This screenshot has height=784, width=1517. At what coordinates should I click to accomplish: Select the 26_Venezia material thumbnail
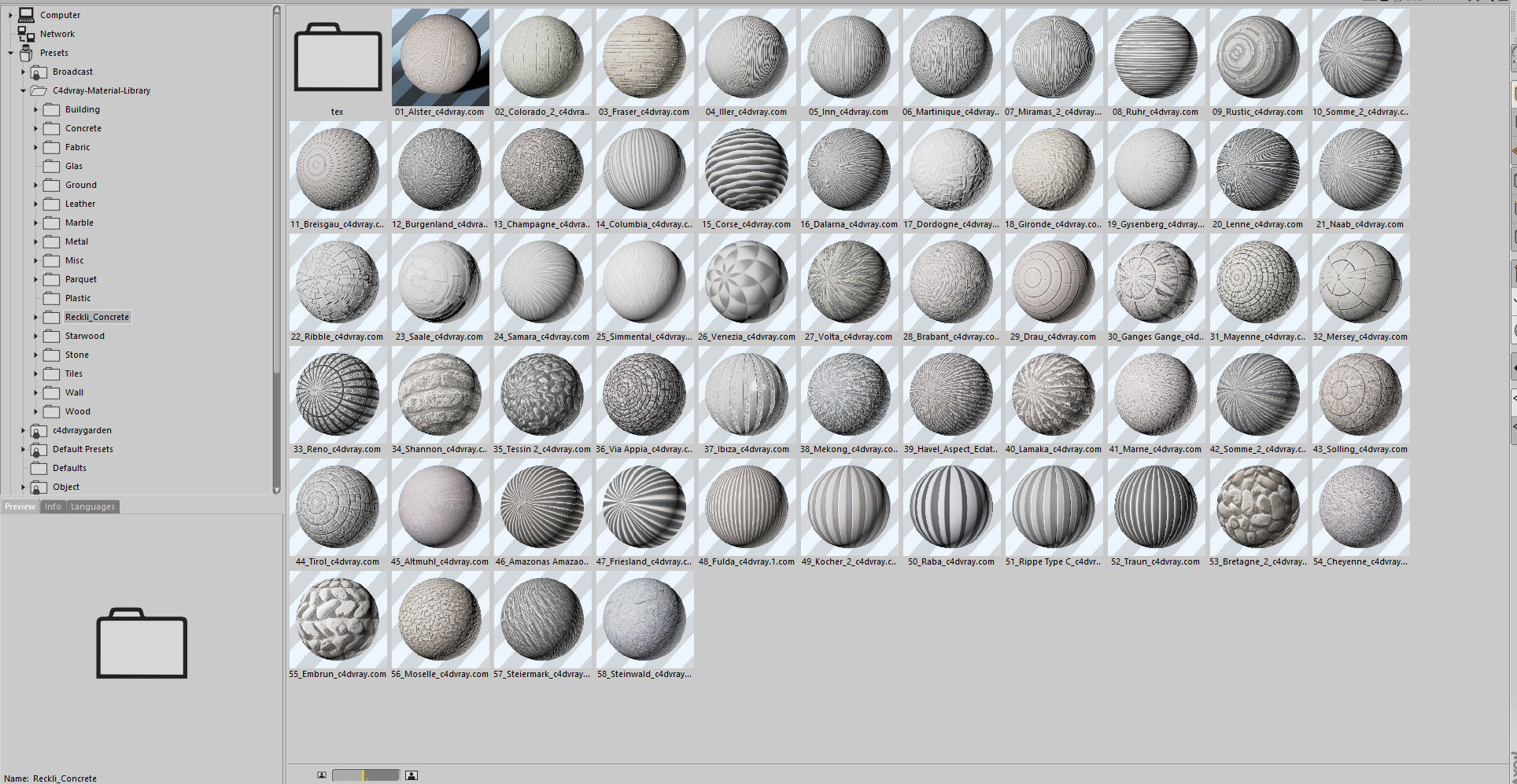coord(746,283)
